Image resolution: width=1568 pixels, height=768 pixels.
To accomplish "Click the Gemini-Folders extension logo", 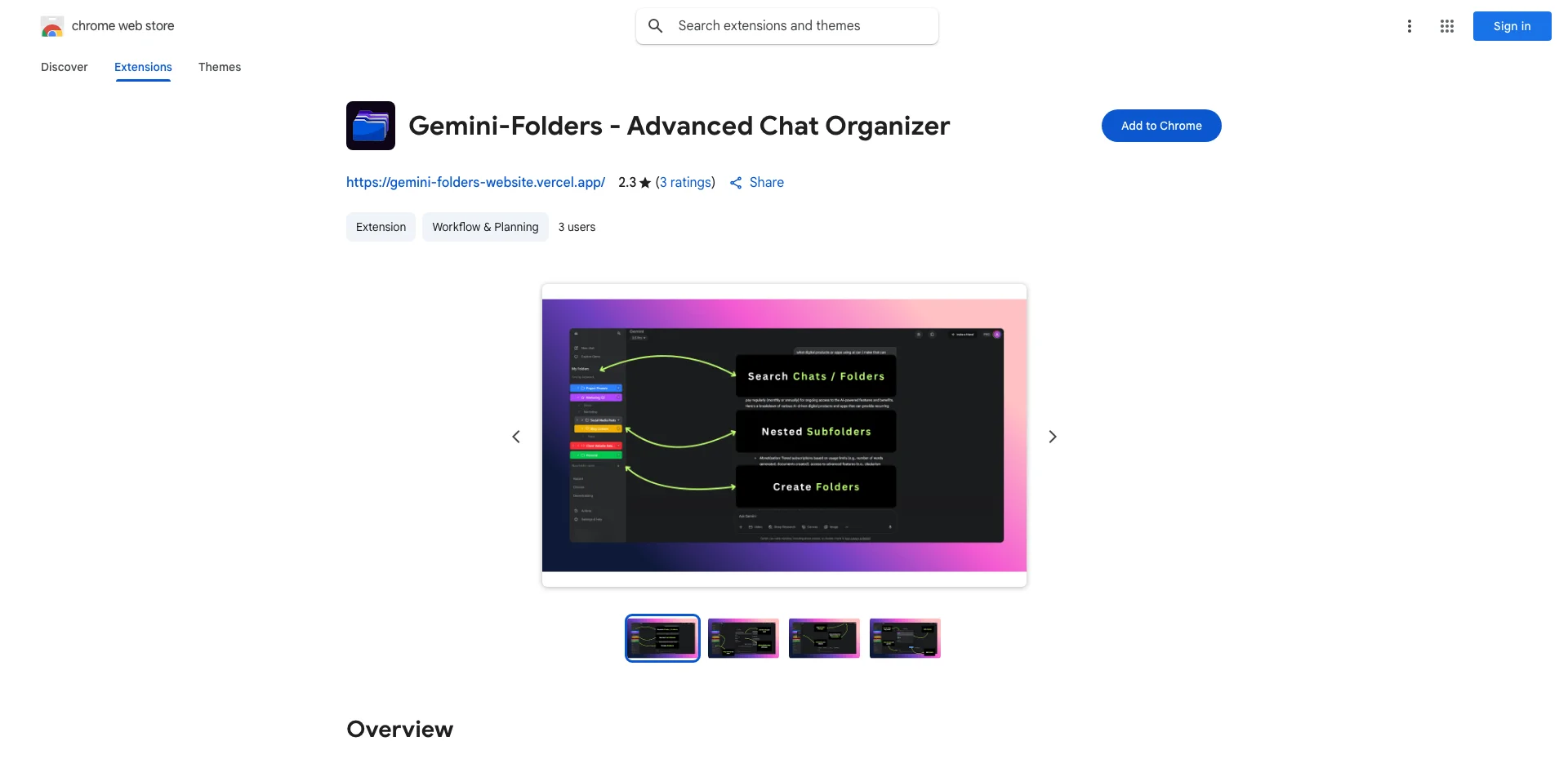I will (370, 125).
